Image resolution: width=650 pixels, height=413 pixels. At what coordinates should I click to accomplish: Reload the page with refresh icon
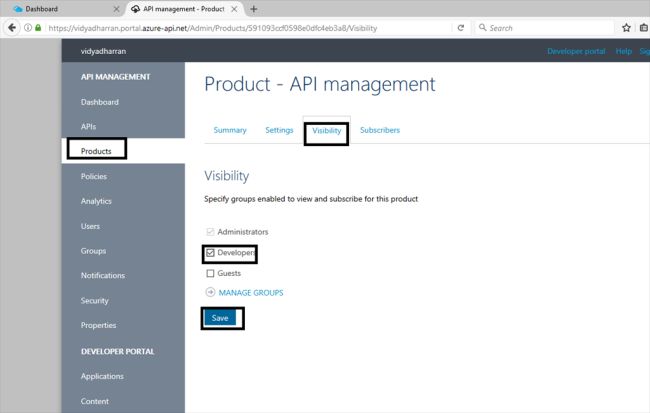pos(461,28)
